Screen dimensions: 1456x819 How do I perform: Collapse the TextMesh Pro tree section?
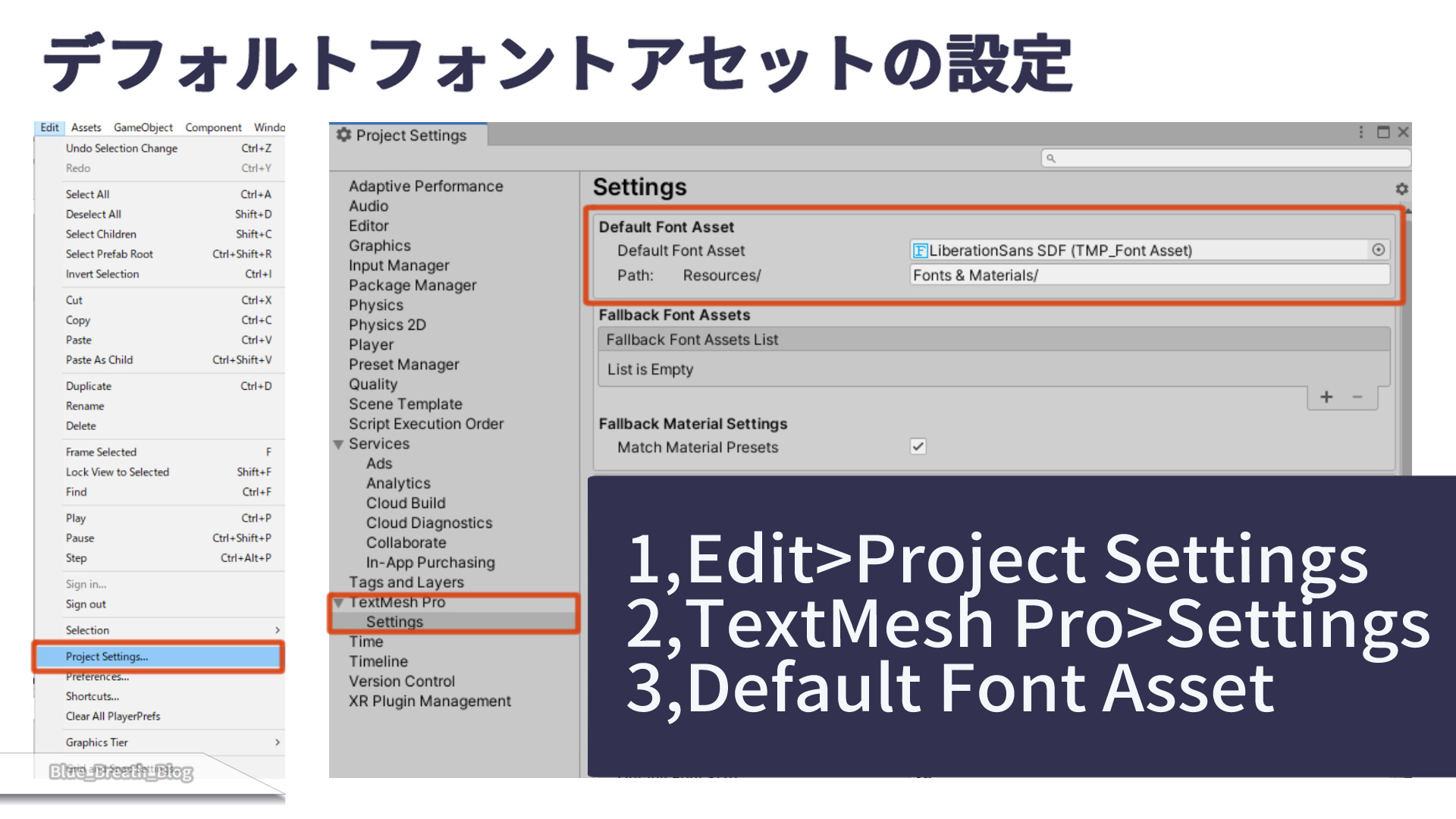[x=339, y=603]
